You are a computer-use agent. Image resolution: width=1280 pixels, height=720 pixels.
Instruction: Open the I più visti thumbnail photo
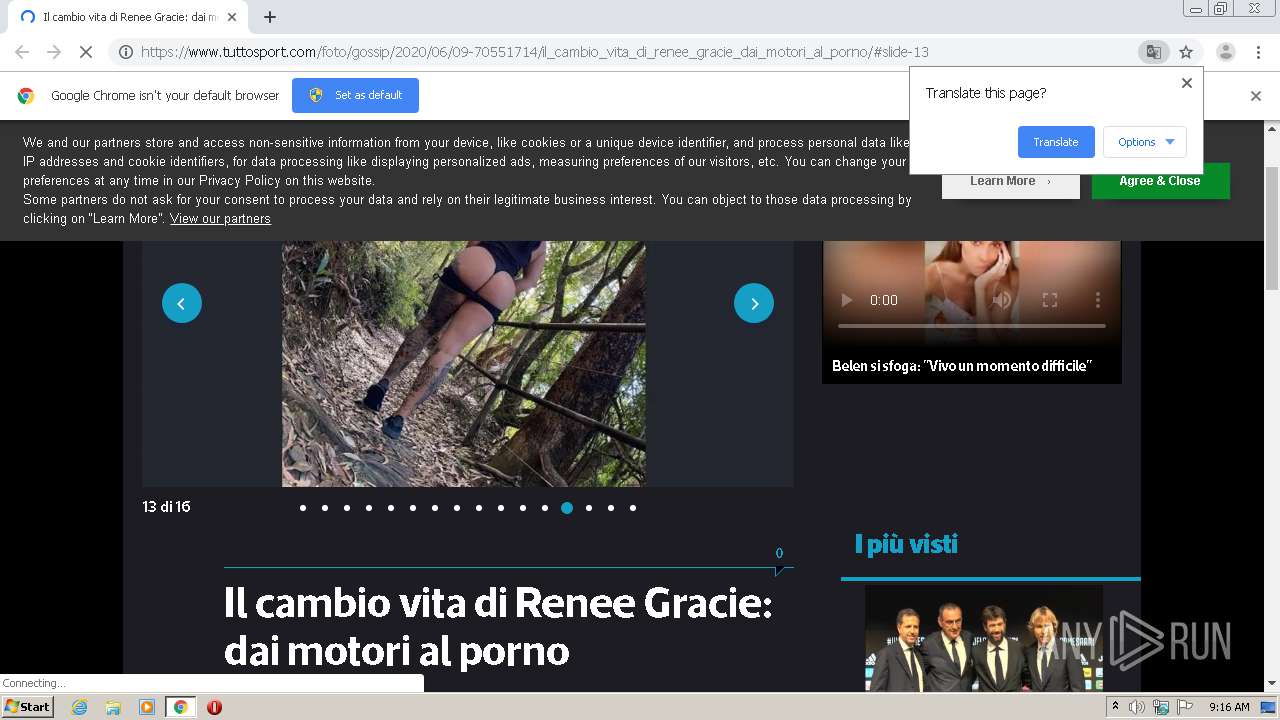click(x=984, y=638)
